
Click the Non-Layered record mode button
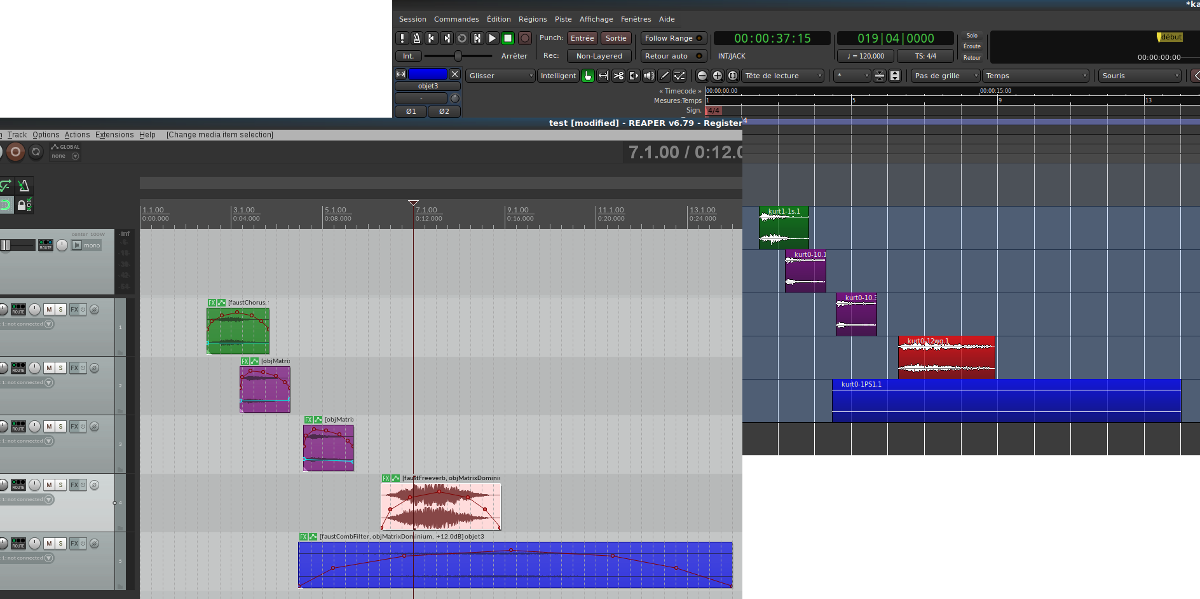pyautogui.click(x=599, y=56)
